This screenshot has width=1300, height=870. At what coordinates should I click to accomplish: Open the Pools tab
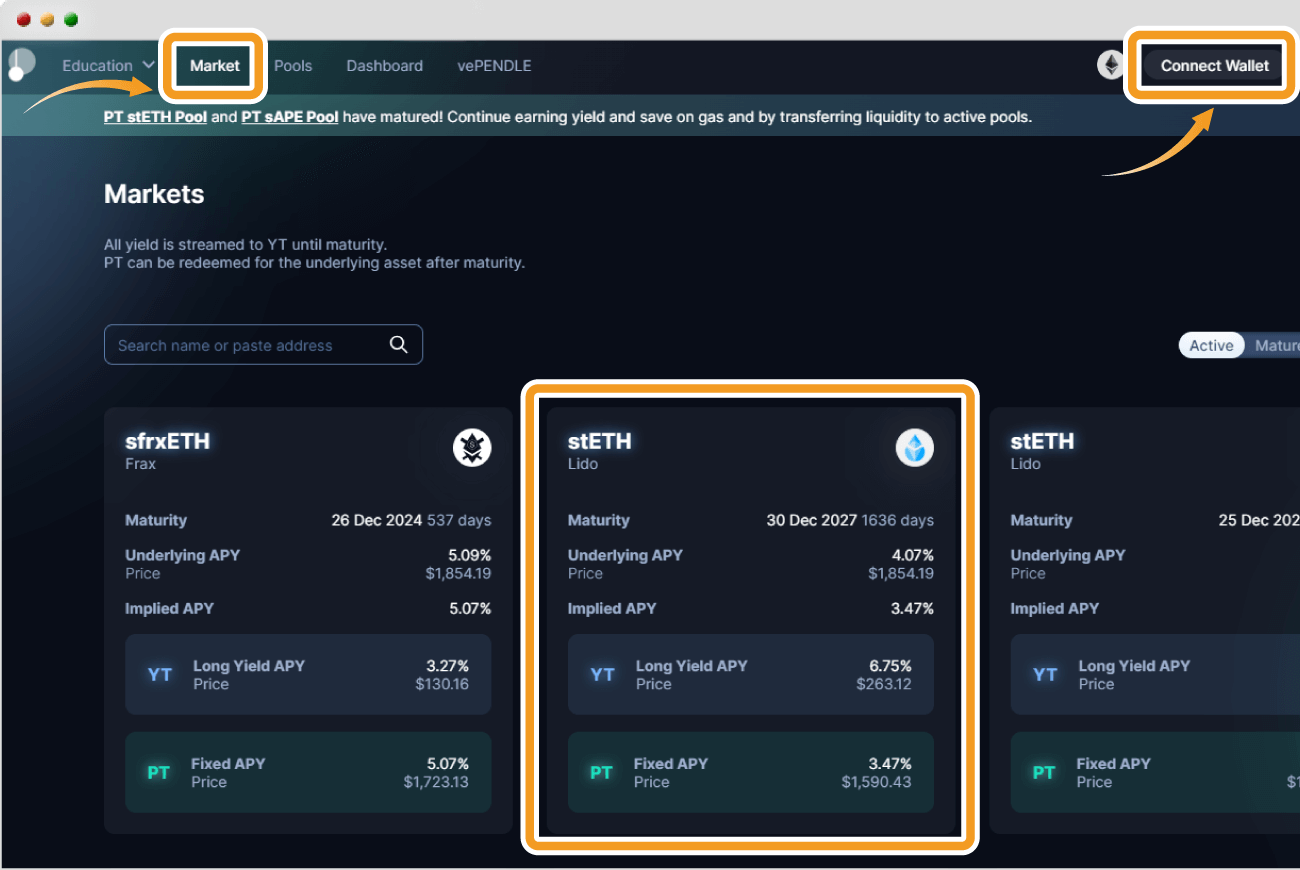tap(293, 66)
